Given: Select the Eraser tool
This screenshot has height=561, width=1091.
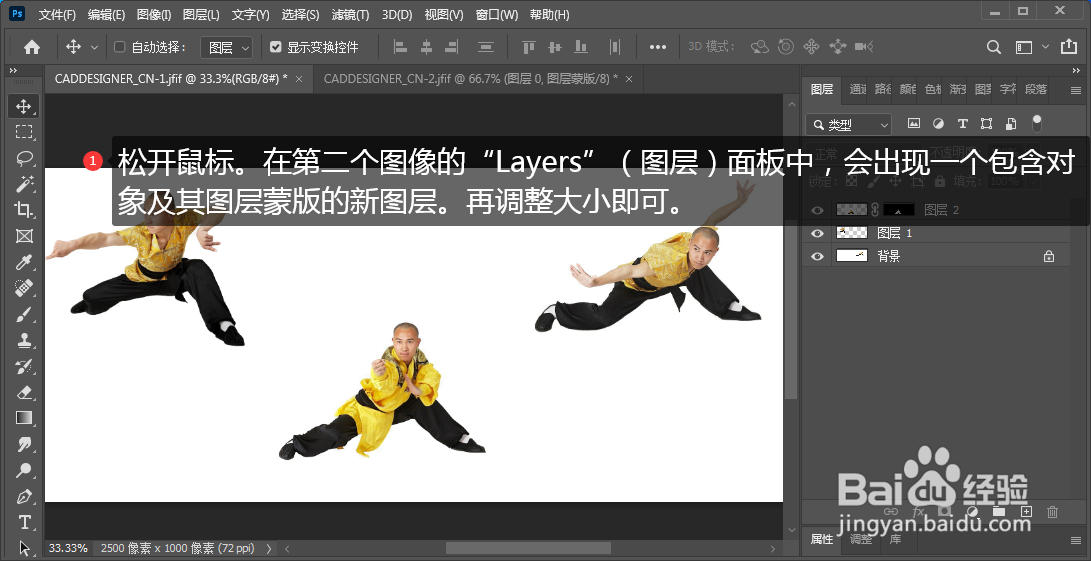Looking at the screenshot, I should (24, 392).
